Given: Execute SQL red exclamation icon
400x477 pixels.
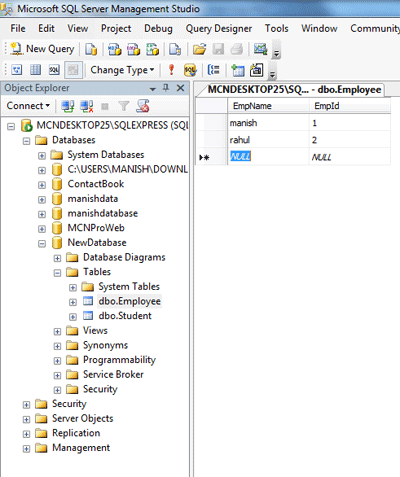Looking at the screenshot, I should (171, 70).
